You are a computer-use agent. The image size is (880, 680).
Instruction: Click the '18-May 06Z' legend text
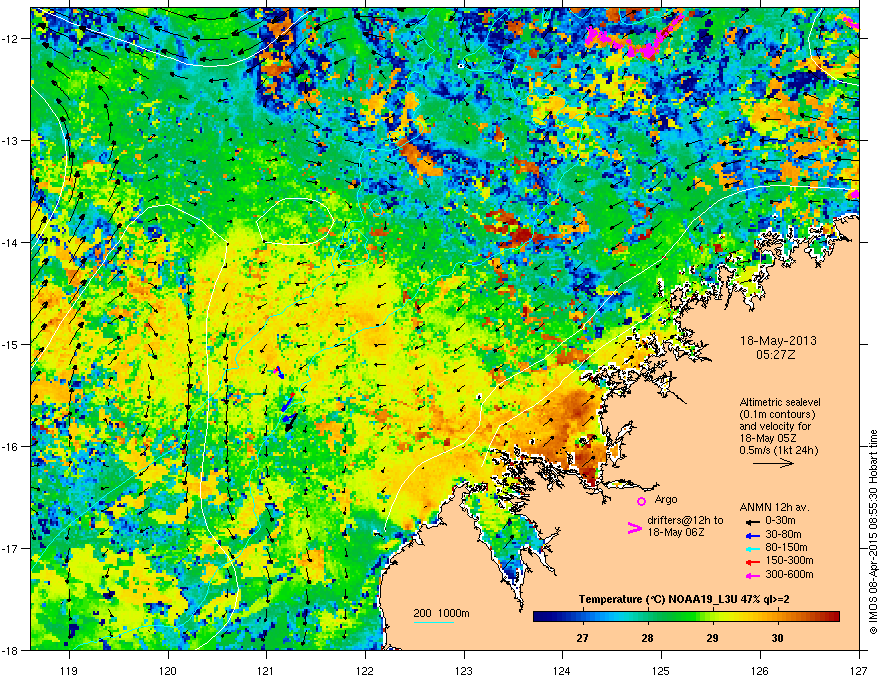click(676, 532)
